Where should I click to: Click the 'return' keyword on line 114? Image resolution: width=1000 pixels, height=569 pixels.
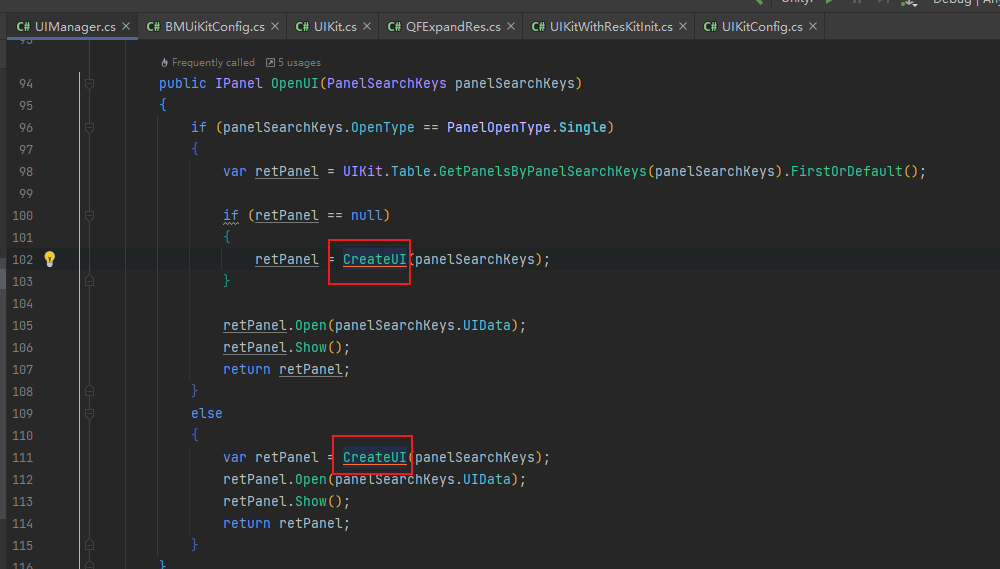point(247,524)
